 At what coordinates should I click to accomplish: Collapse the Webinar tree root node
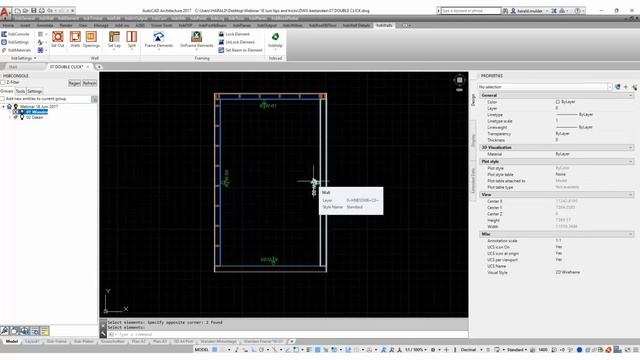tap(4, 107)
